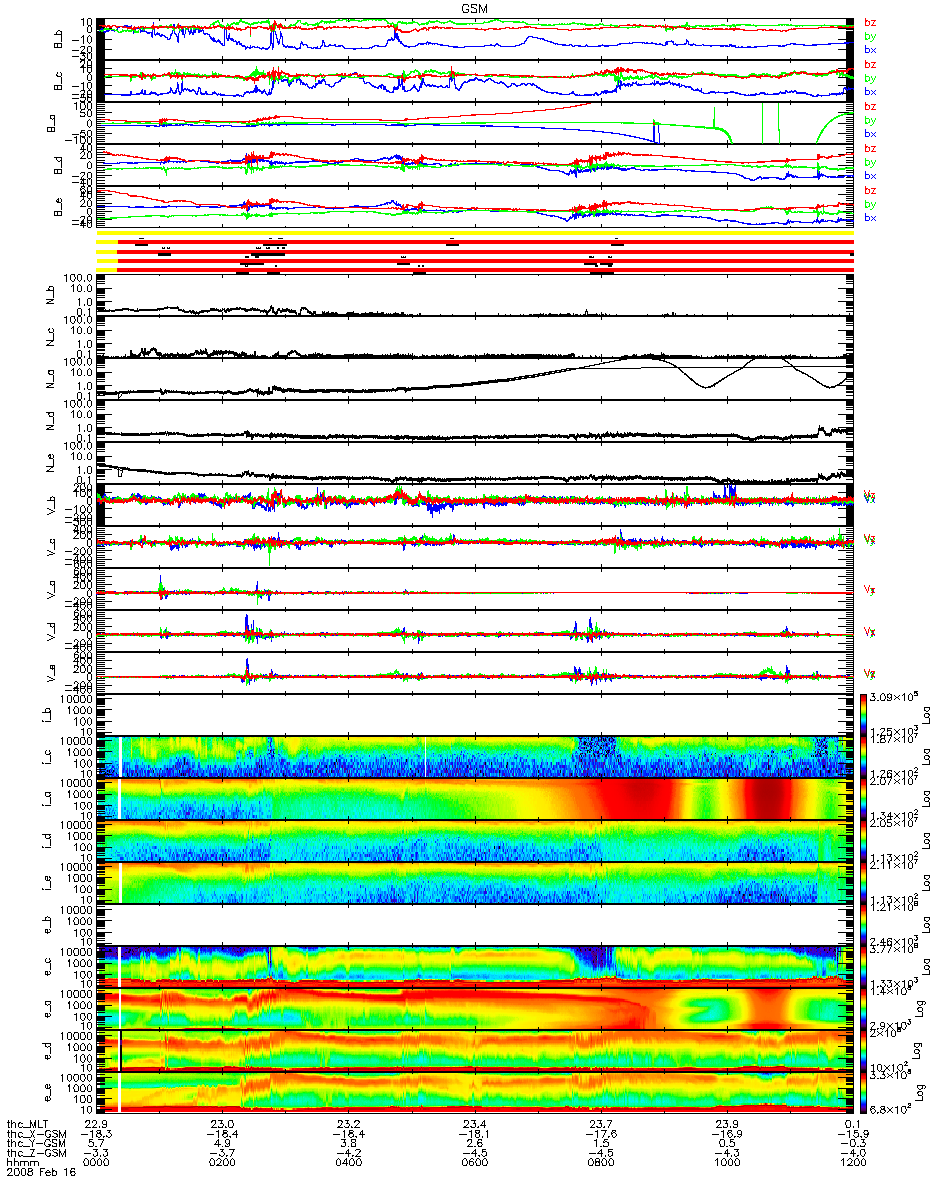Click the 1200 time tick label

[852, 1162]
